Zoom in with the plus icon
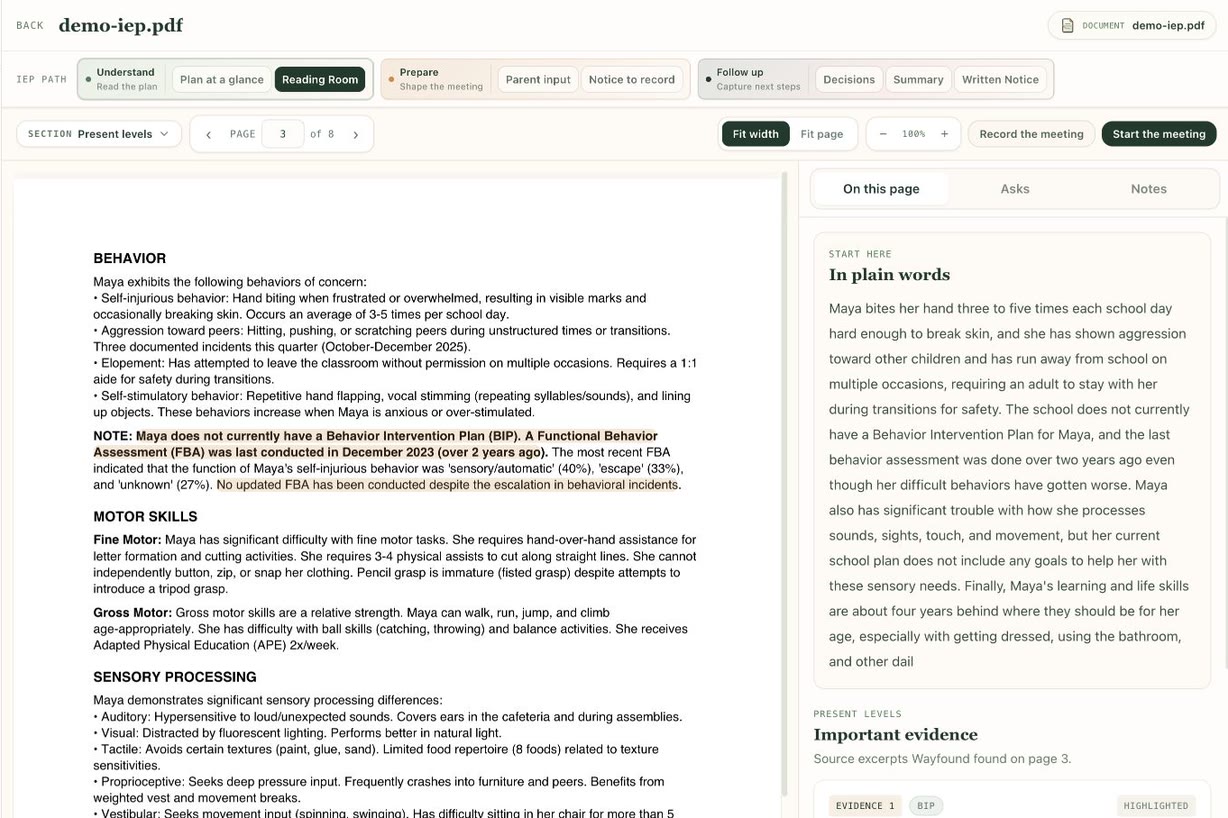Screen dimensions: 1228x818 (x=944, y=134)
